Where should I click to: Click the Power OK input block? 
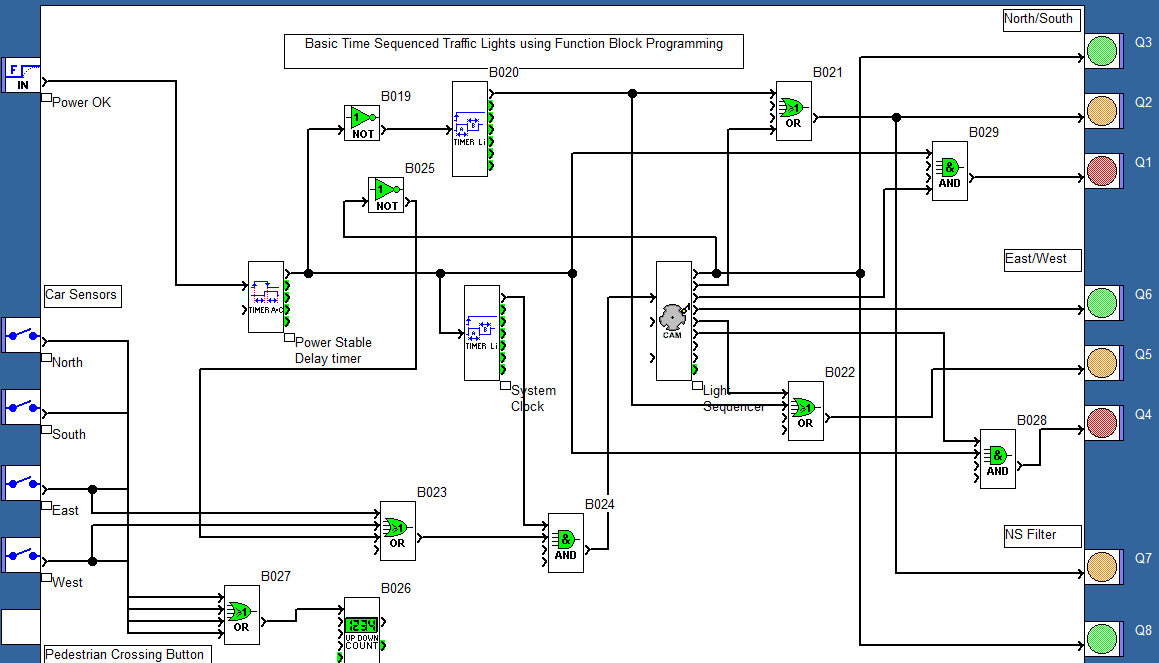(20, 75)
